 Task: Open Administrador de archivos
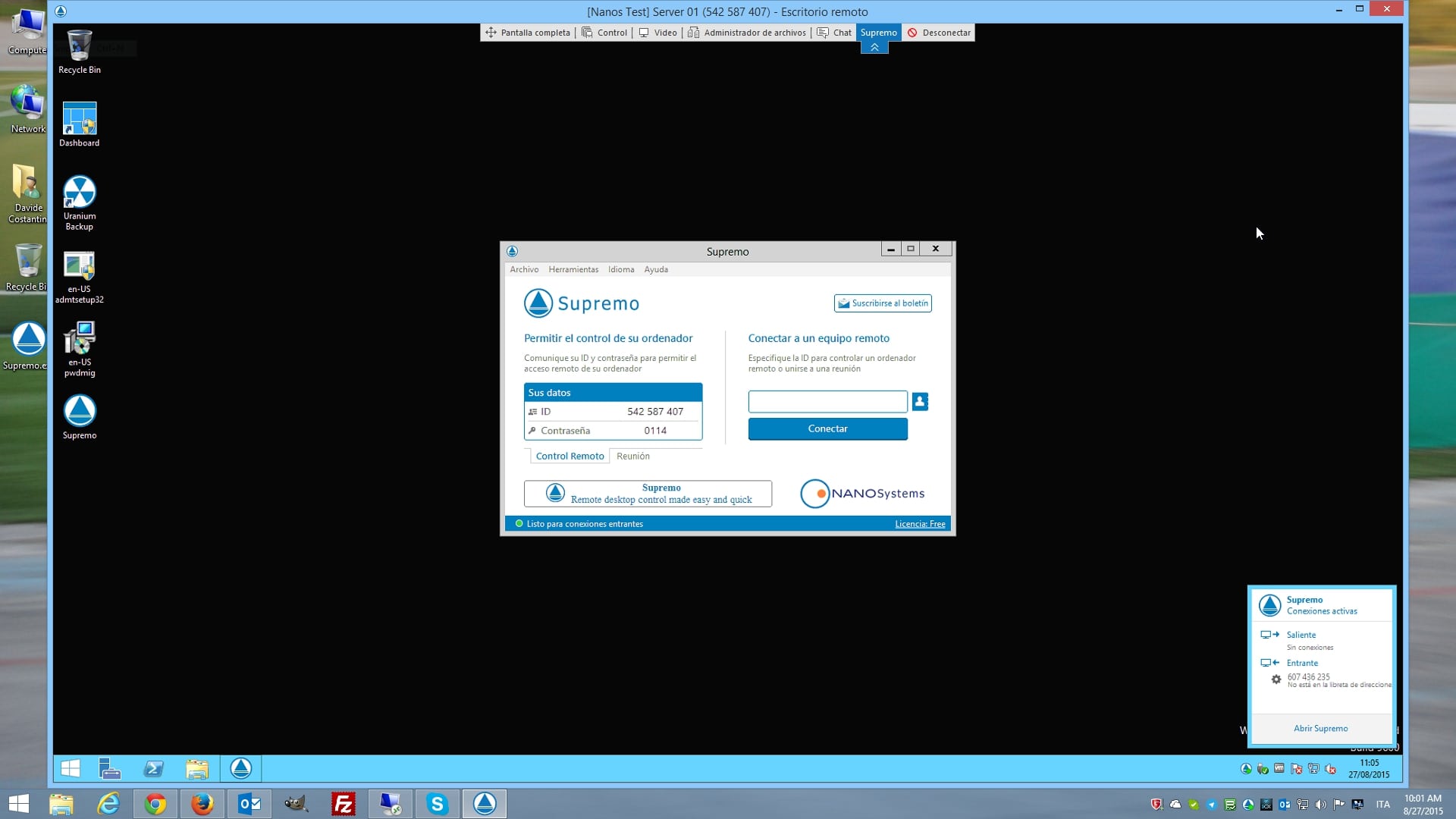pos(747,33)
